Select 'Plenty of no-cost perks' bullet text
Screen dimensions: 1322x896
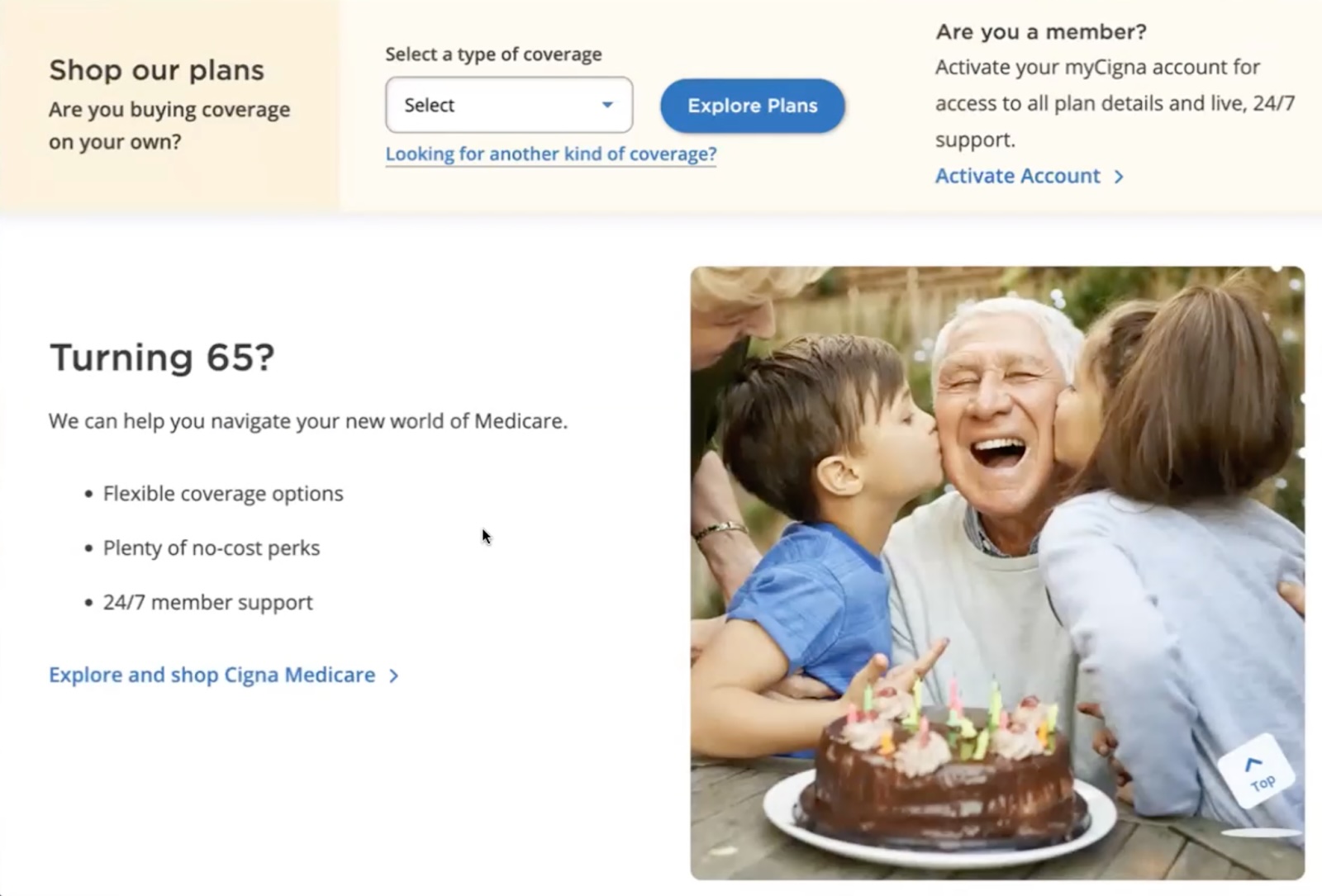pyautogui.click(x=212, y=548)
